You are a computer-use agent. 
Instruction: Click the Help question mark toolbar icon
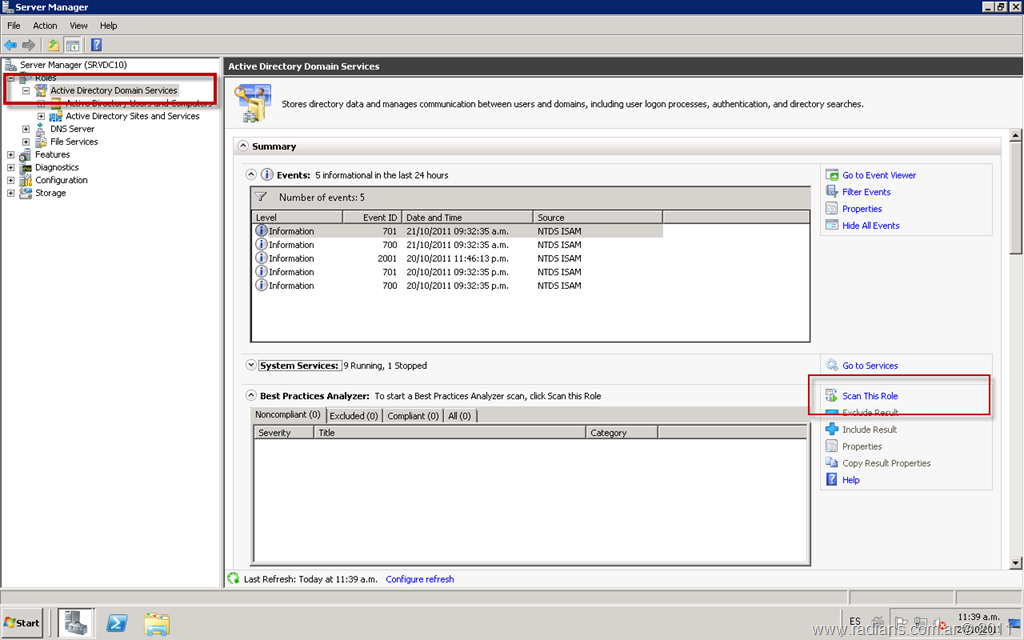pos(97,45)
